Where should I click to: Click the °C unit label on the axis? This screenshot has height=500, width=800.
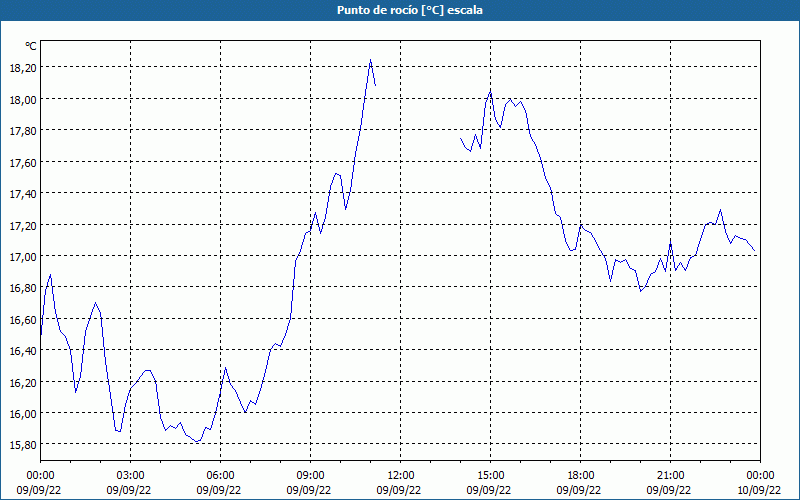click(x=31, y=46)
